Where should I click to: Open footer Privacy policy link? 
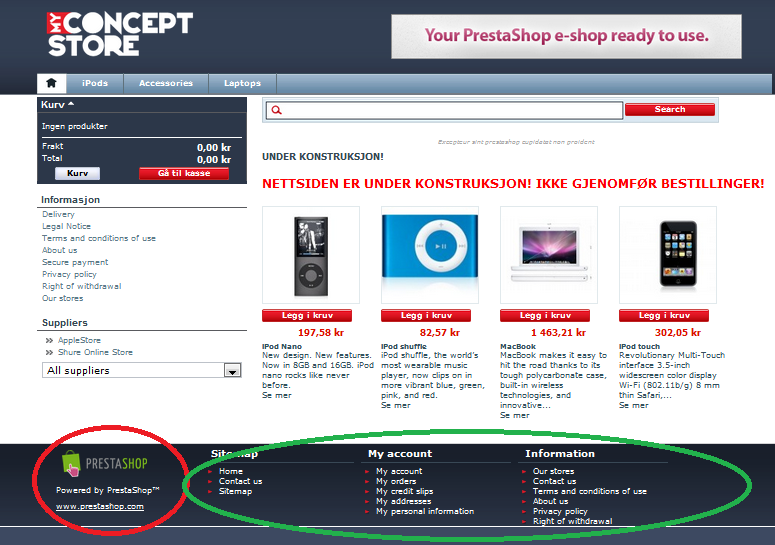click(x=560, y=511)
